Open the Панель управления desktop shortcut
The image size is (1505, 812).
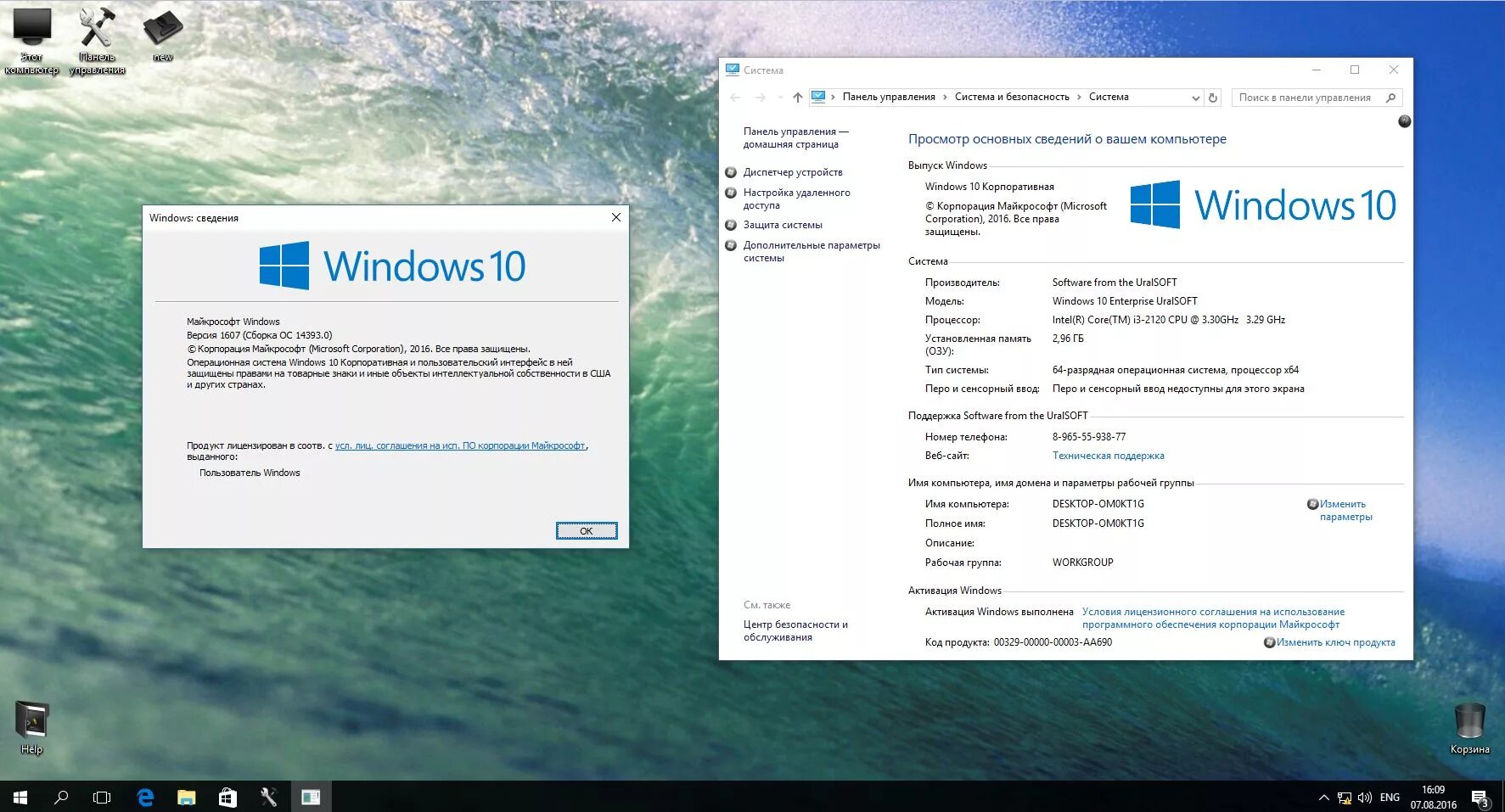[97, 40]
